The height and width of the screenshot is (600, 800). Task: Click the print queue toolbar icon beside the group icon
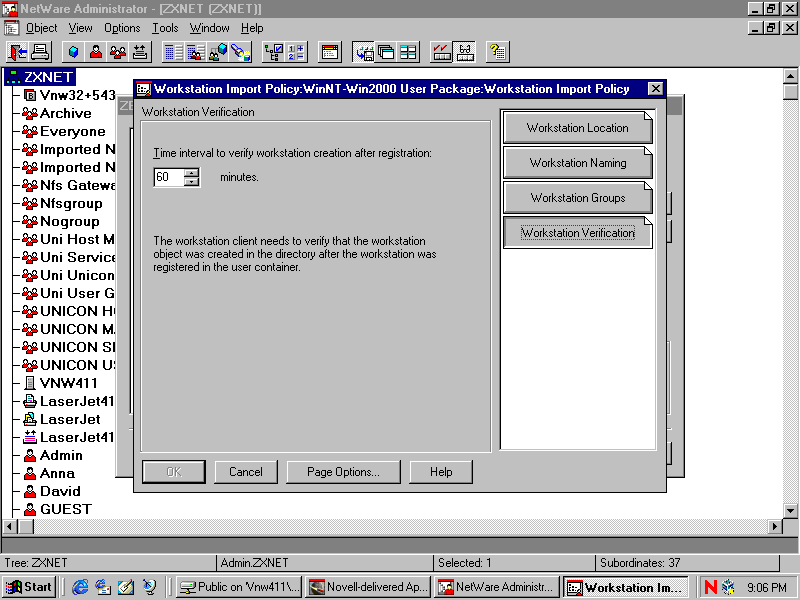pos(140,52)
